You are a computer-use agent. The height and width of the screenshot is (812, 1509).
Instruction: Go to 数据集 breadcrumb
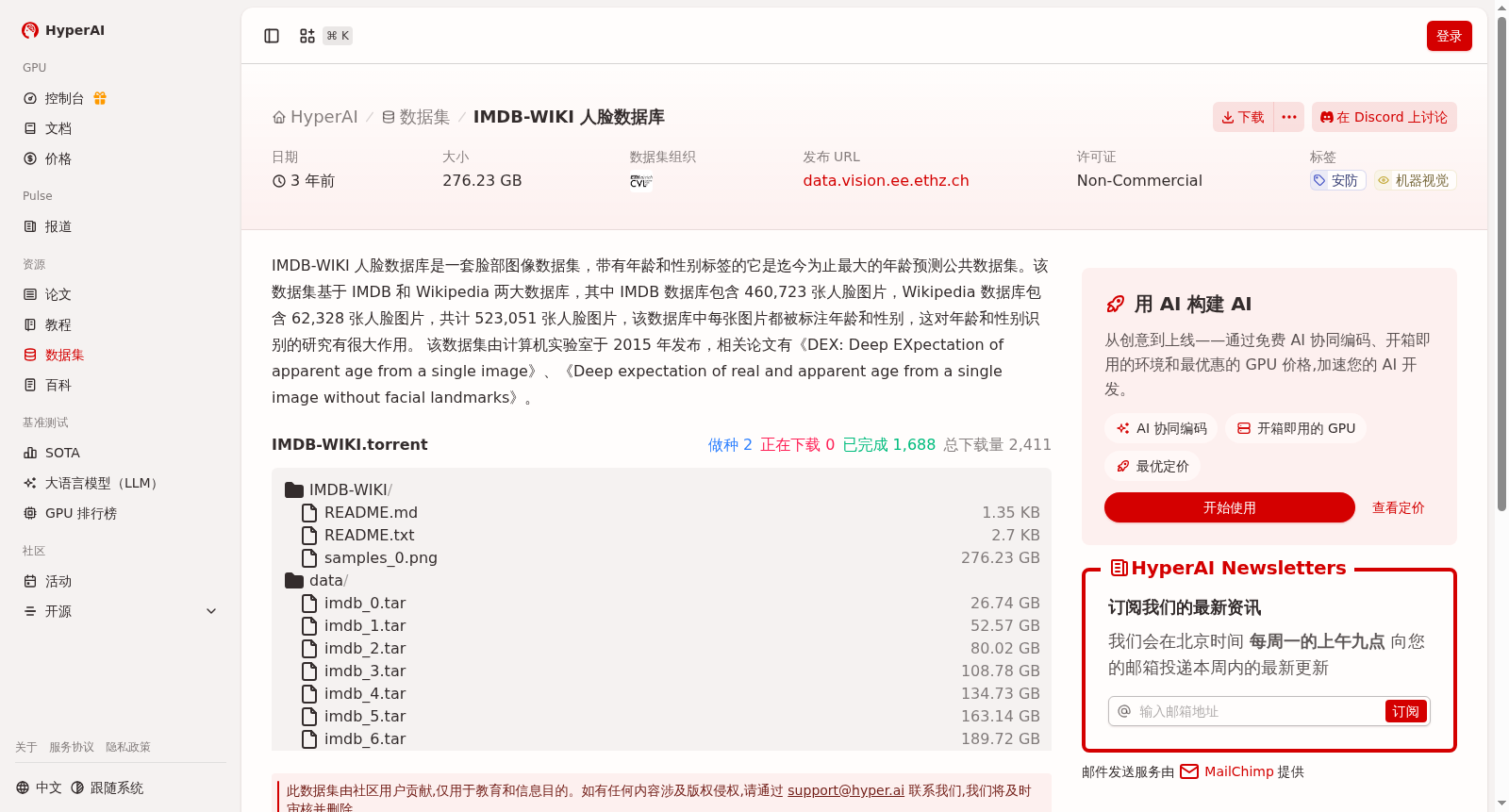[416, 117]
